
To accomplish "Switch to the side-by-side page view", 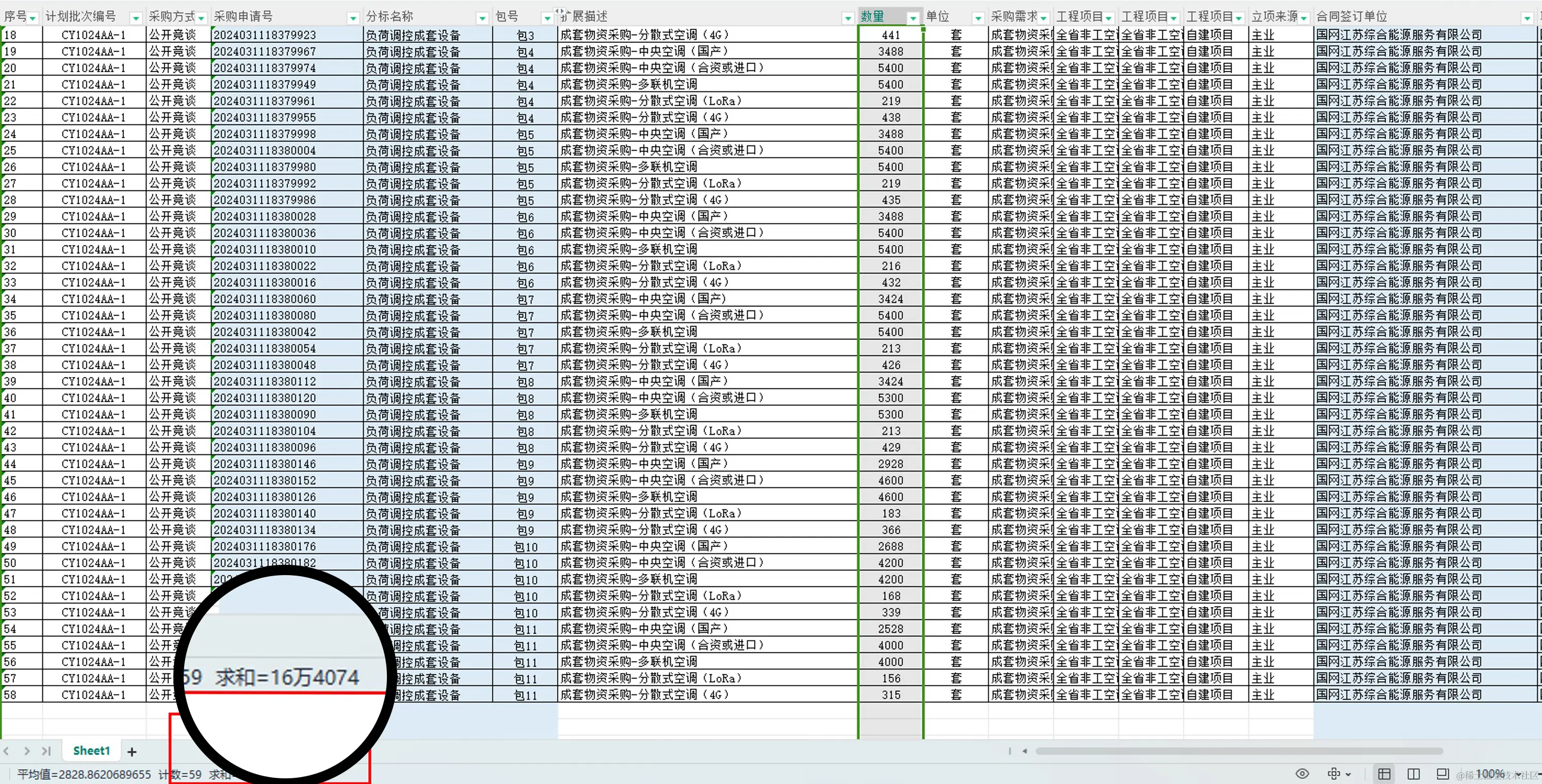I will [1414, 774].
